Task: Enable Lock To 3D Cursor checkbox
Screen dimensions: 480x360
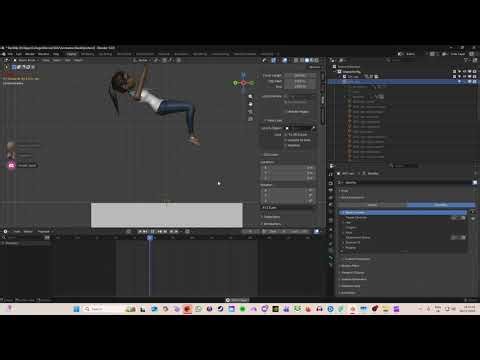Action: click(x=286, y=135)
